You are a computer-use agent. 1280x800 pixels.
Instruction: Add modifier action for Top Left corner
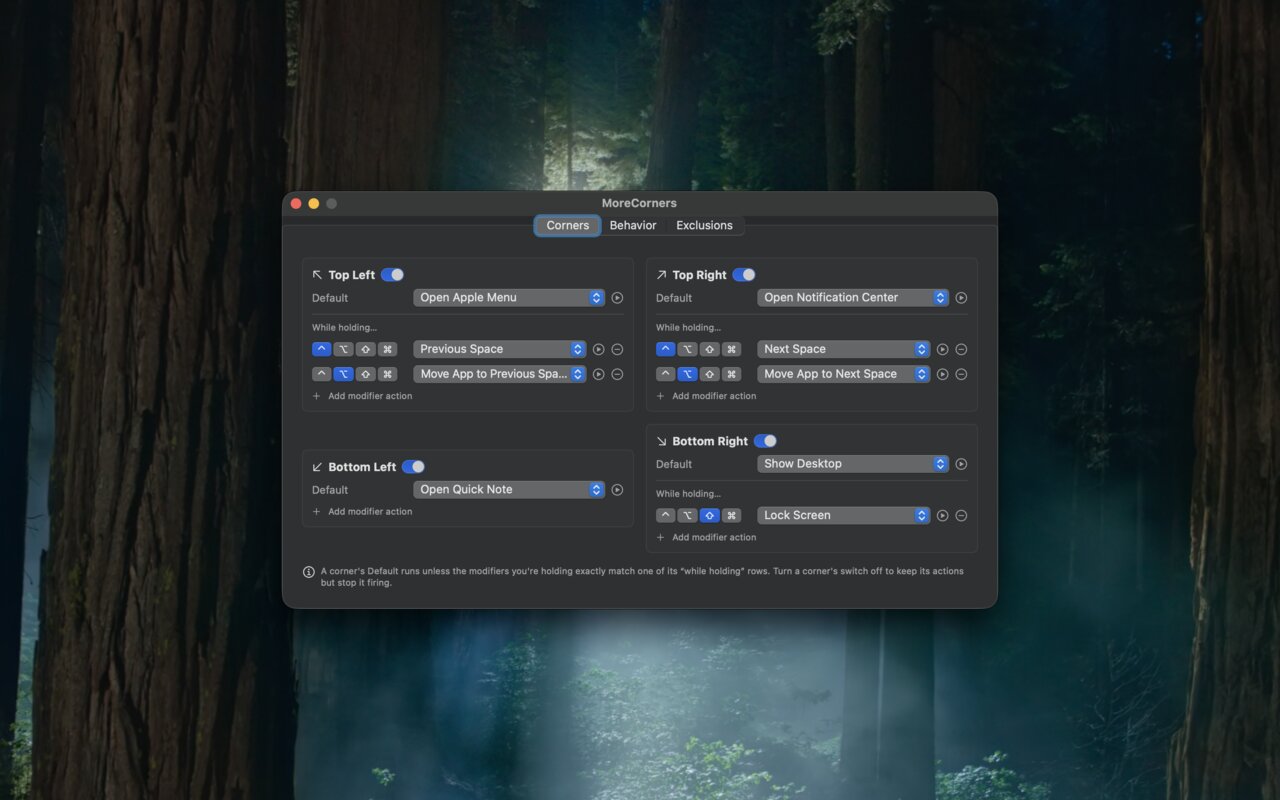(362, 396)
